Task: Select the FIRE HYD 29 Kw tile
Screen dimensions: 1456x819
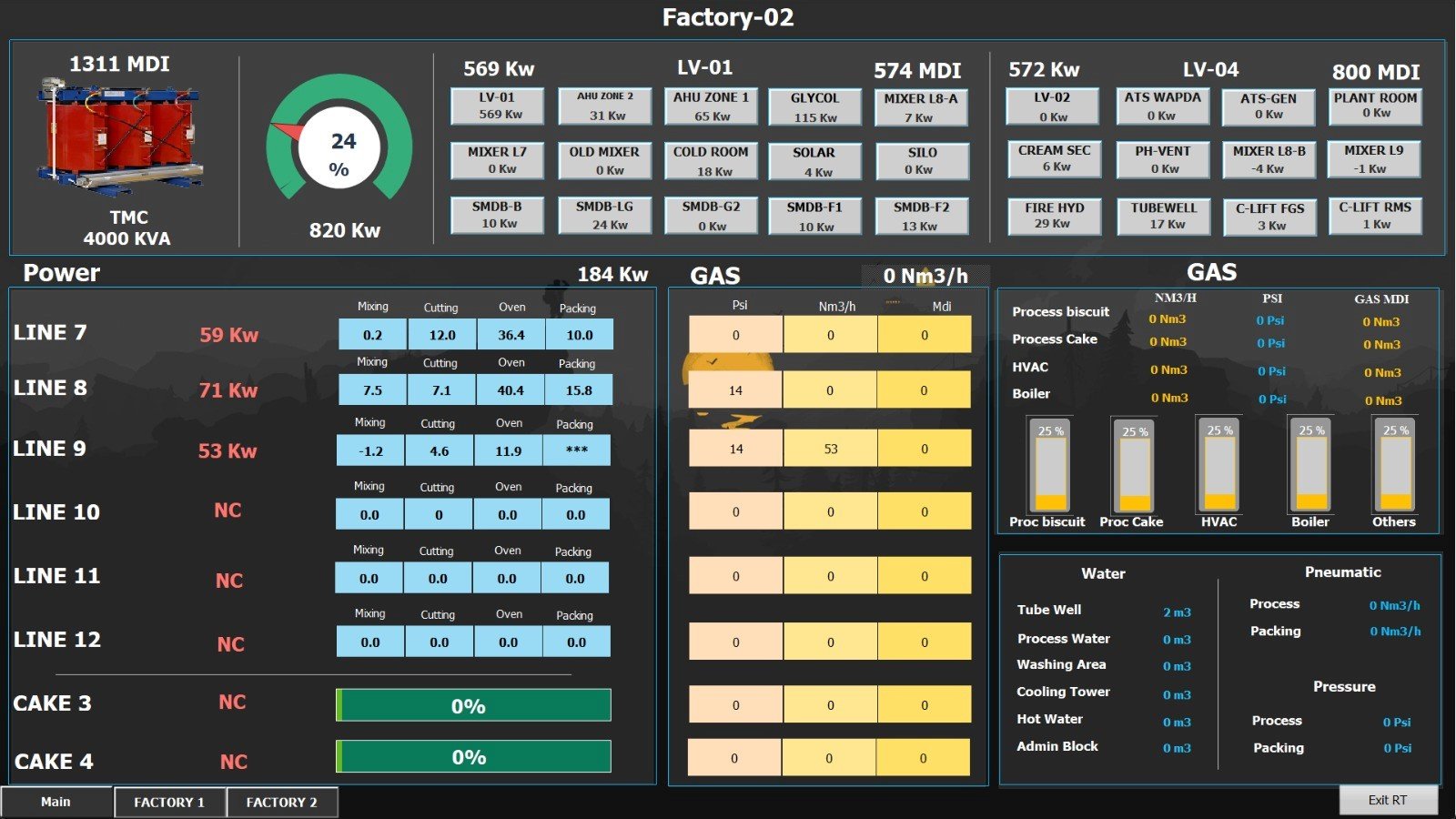Action: (1055, 216)
